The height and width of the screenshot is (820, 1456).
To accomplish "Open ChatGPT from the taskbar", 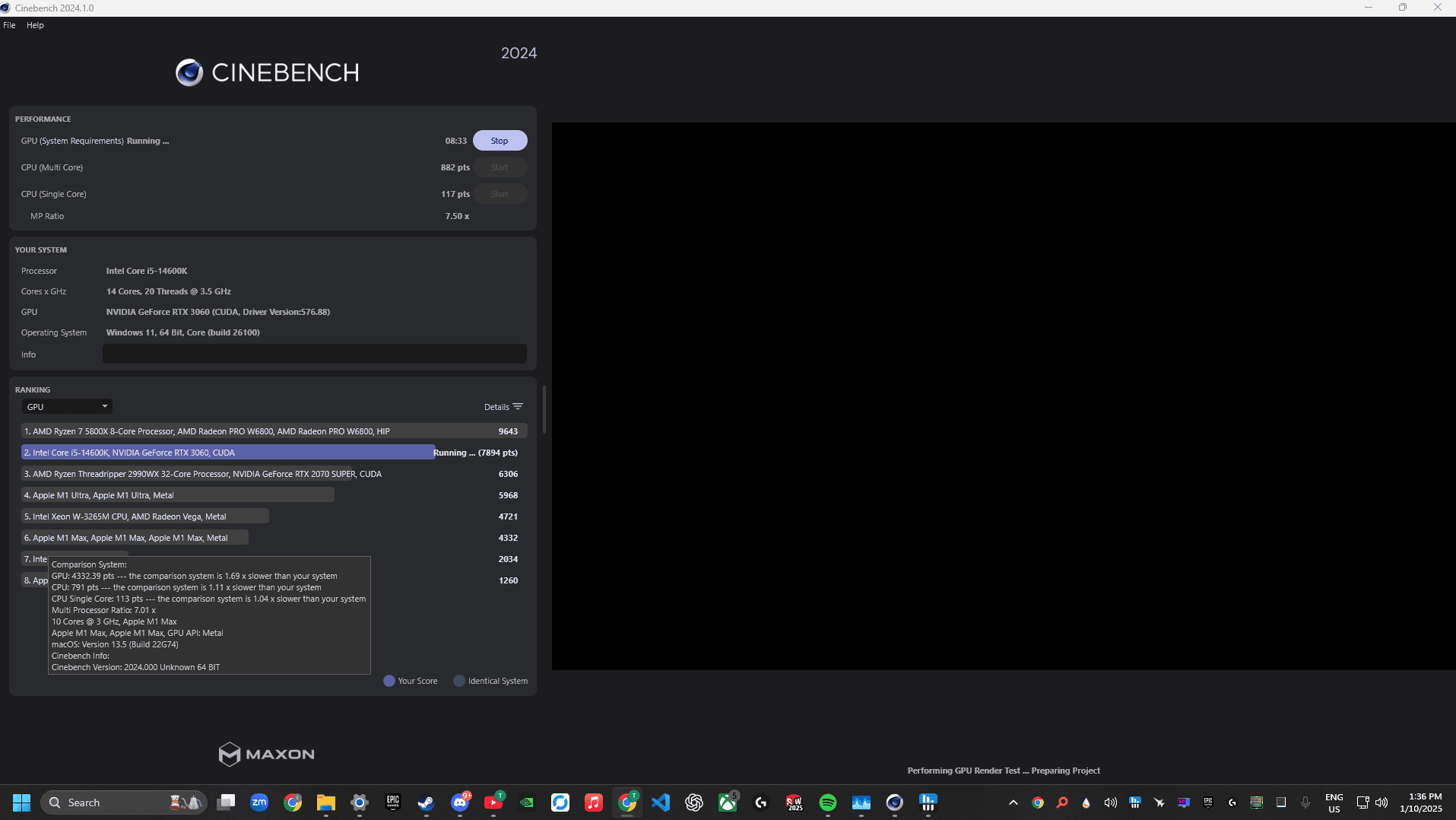I will coord(694,803).
